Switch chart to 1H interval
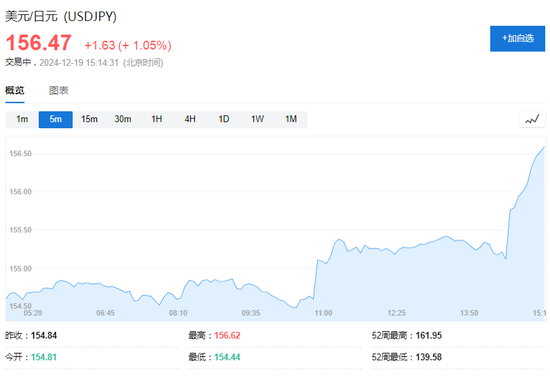This screenshot has width=550, height=380. 156,119
